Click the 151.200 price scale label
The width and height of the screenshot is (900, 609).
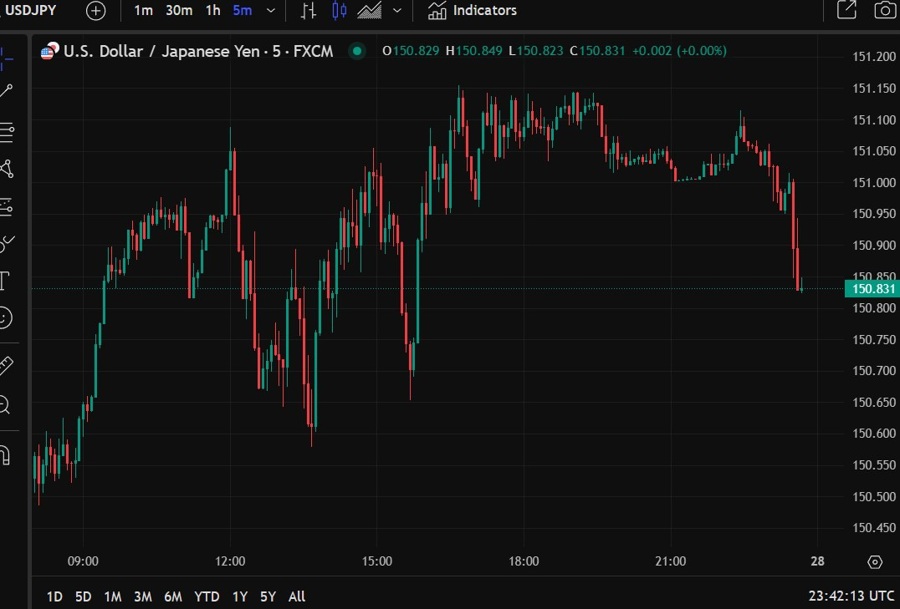pyautogui.click(x=874, y=56)
